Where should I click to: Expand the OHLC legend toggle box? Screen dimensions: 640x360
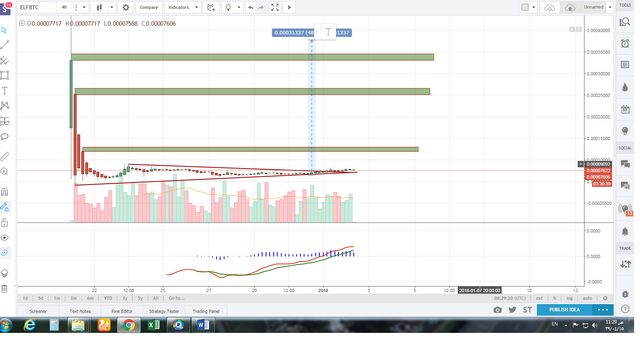coord(22,23)
